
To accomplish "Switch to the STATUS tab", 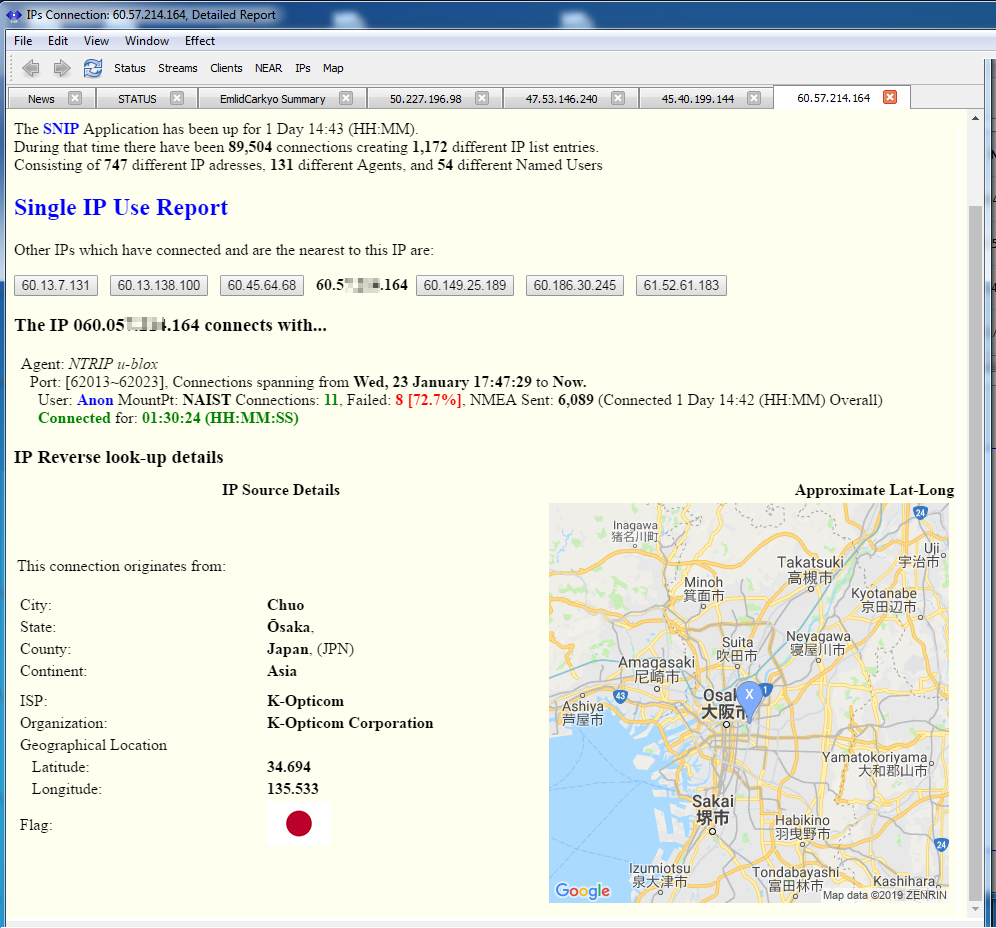I will coord(137,99).
